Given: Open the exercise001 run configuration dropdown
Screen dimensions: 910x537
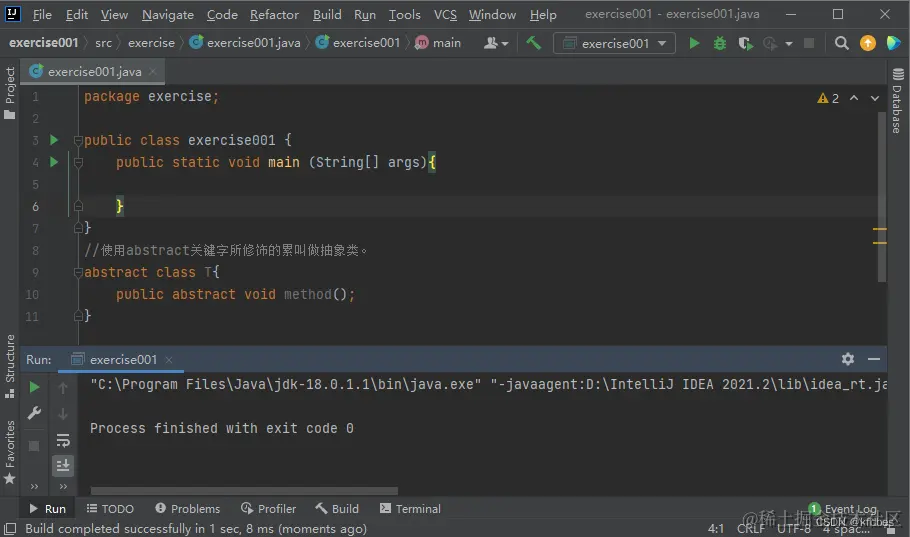Looking at the screenshot, I should click(x=615, y=44).
